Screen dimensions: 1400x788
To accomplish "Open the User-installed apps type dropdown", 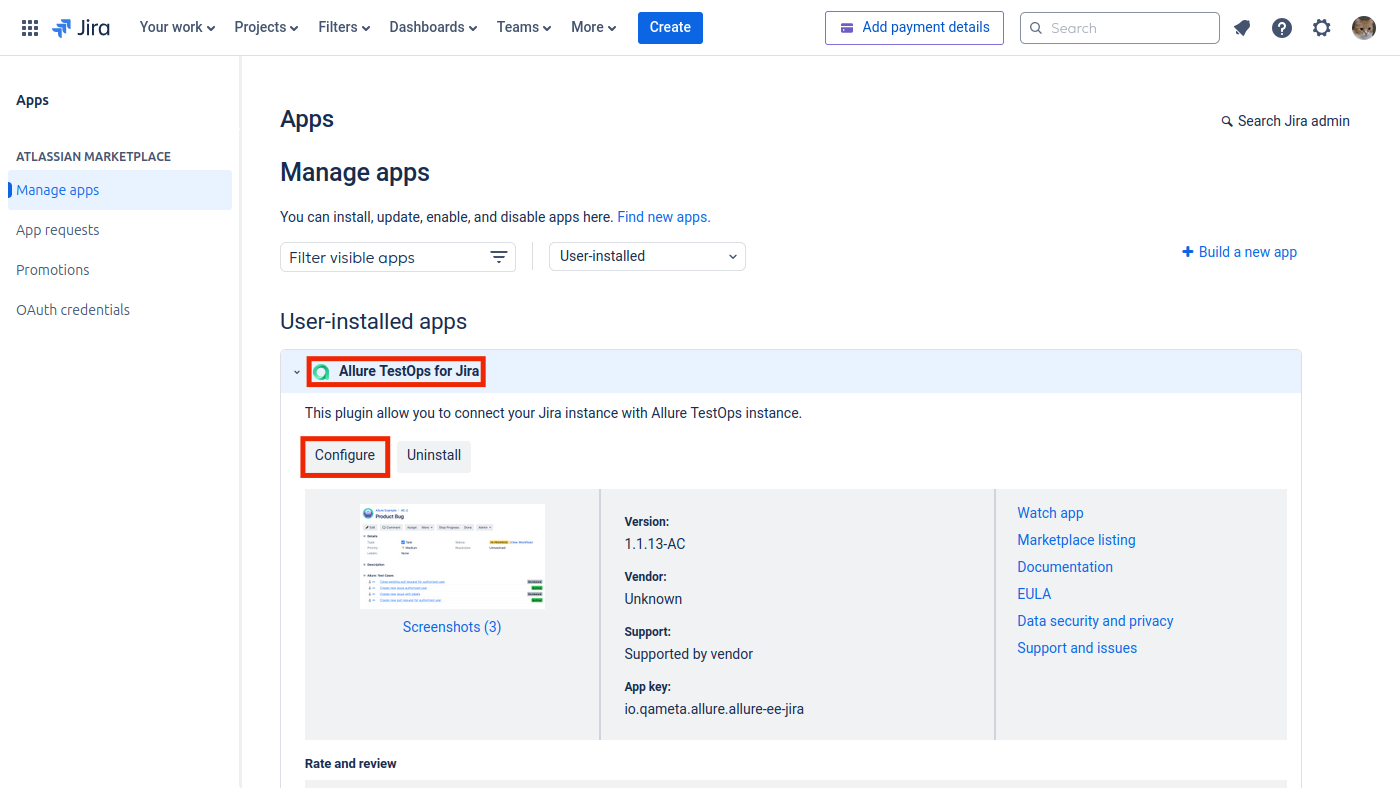I will point(647,256).
